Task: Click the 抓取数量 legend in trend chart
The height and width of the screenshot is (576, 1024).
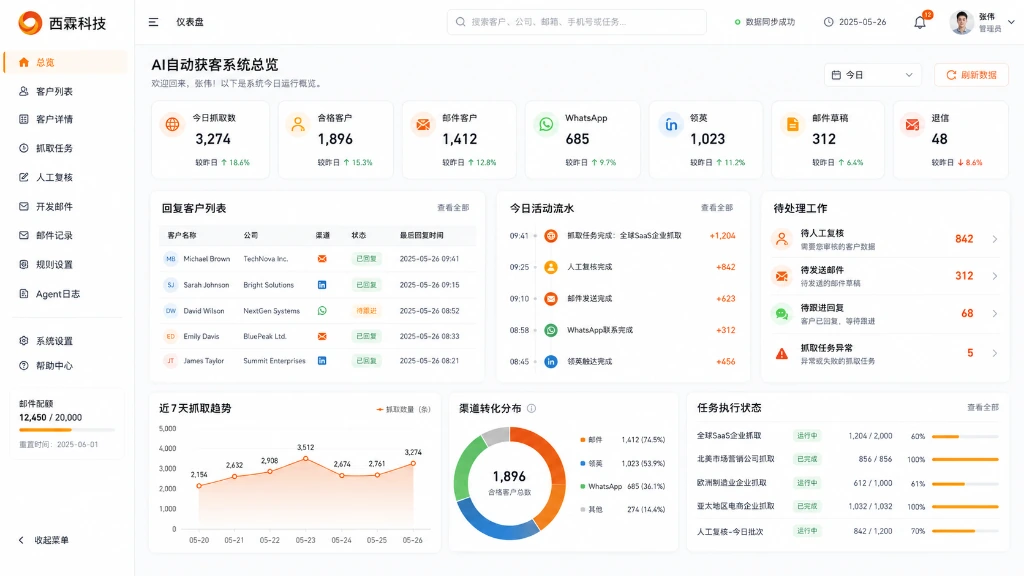Action: pyautogui.click(x=404, y=409)
